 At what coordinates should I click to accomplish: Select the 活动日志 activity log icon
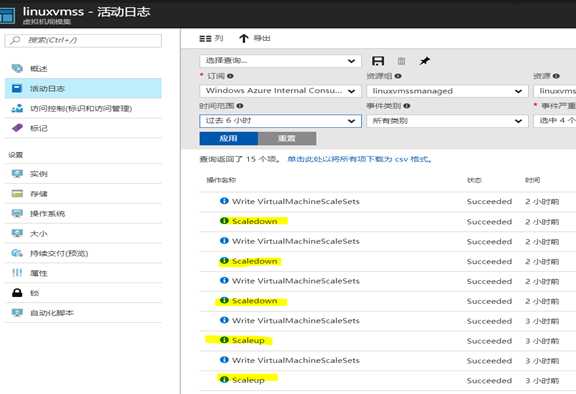point(17,88)
